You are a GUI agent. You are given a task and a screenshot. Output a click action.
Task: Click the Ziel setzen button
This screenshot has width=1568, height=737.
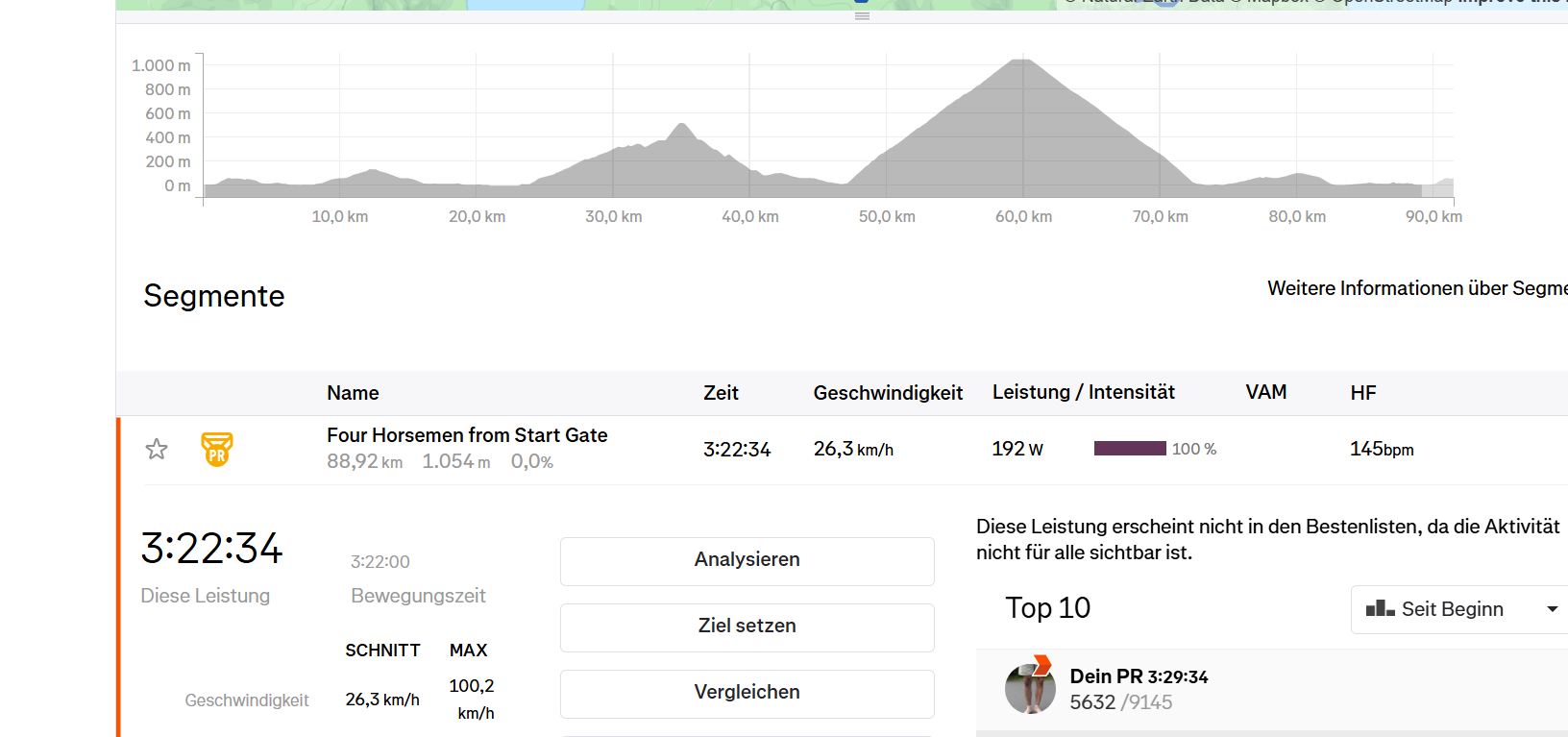point(747,626)
